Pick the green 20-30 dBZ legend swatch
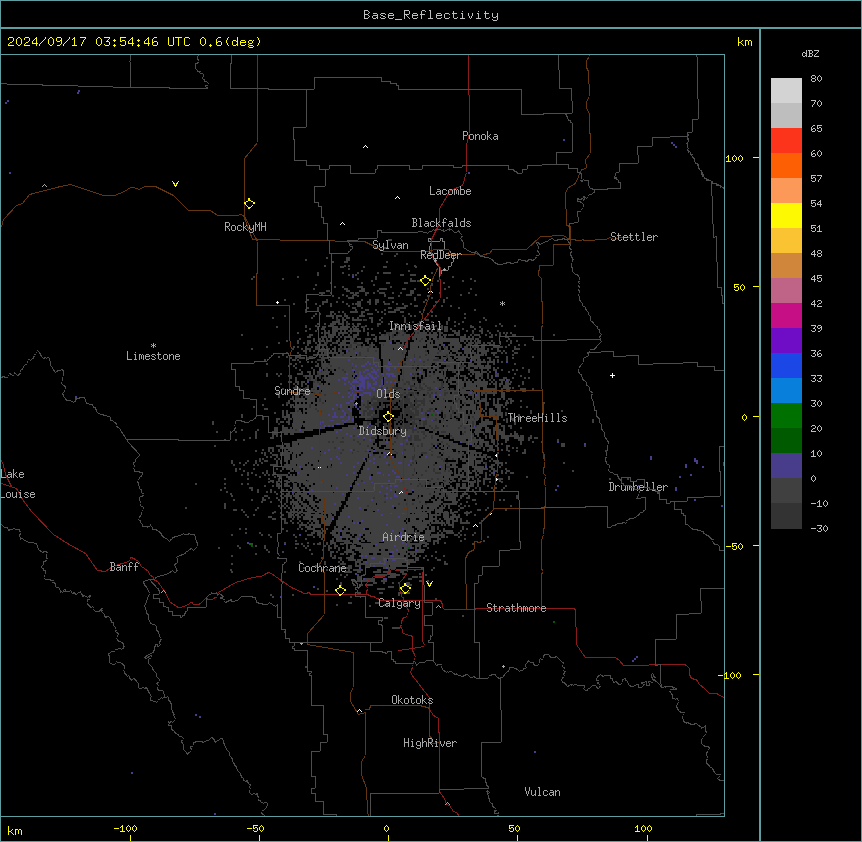 (786, 416)
